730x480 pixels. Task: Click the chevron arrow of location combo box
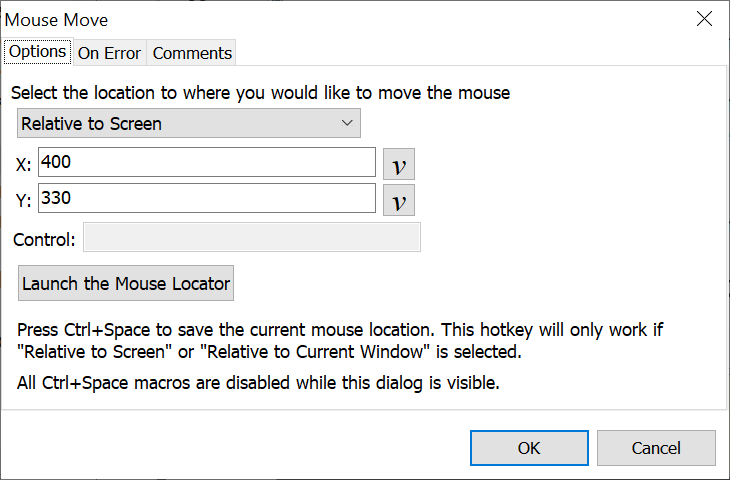click(x=347, y=123)
